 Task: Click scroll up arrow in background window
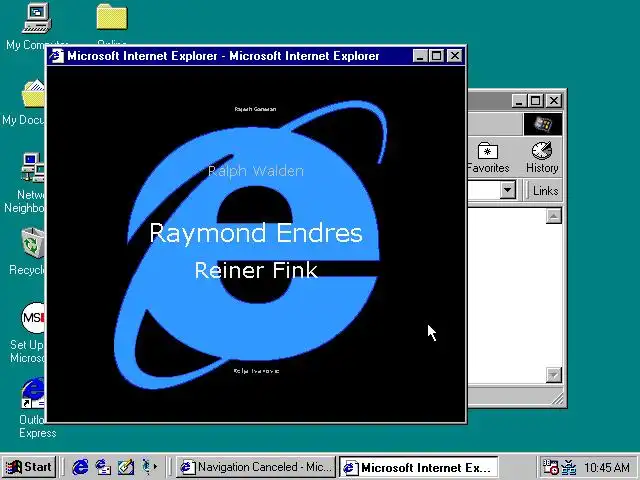(553, 216)
